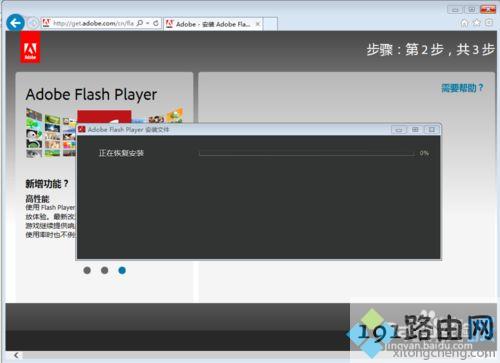Open a new blank browser tab
This screenshot has height=363, width=500.
click(x=270, y=24)
